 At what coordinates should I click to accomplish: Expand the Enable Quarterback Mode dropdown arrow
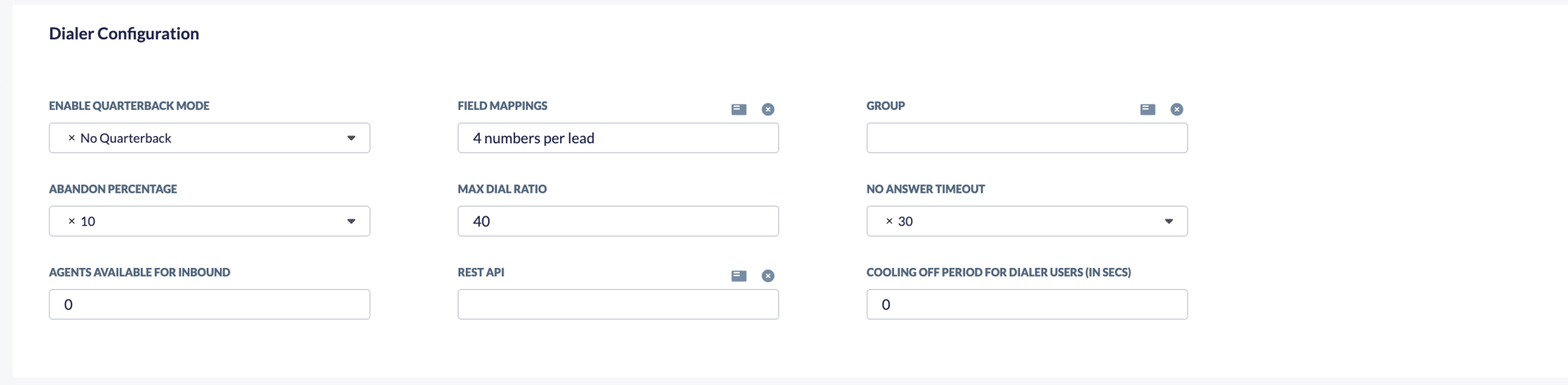351,138
